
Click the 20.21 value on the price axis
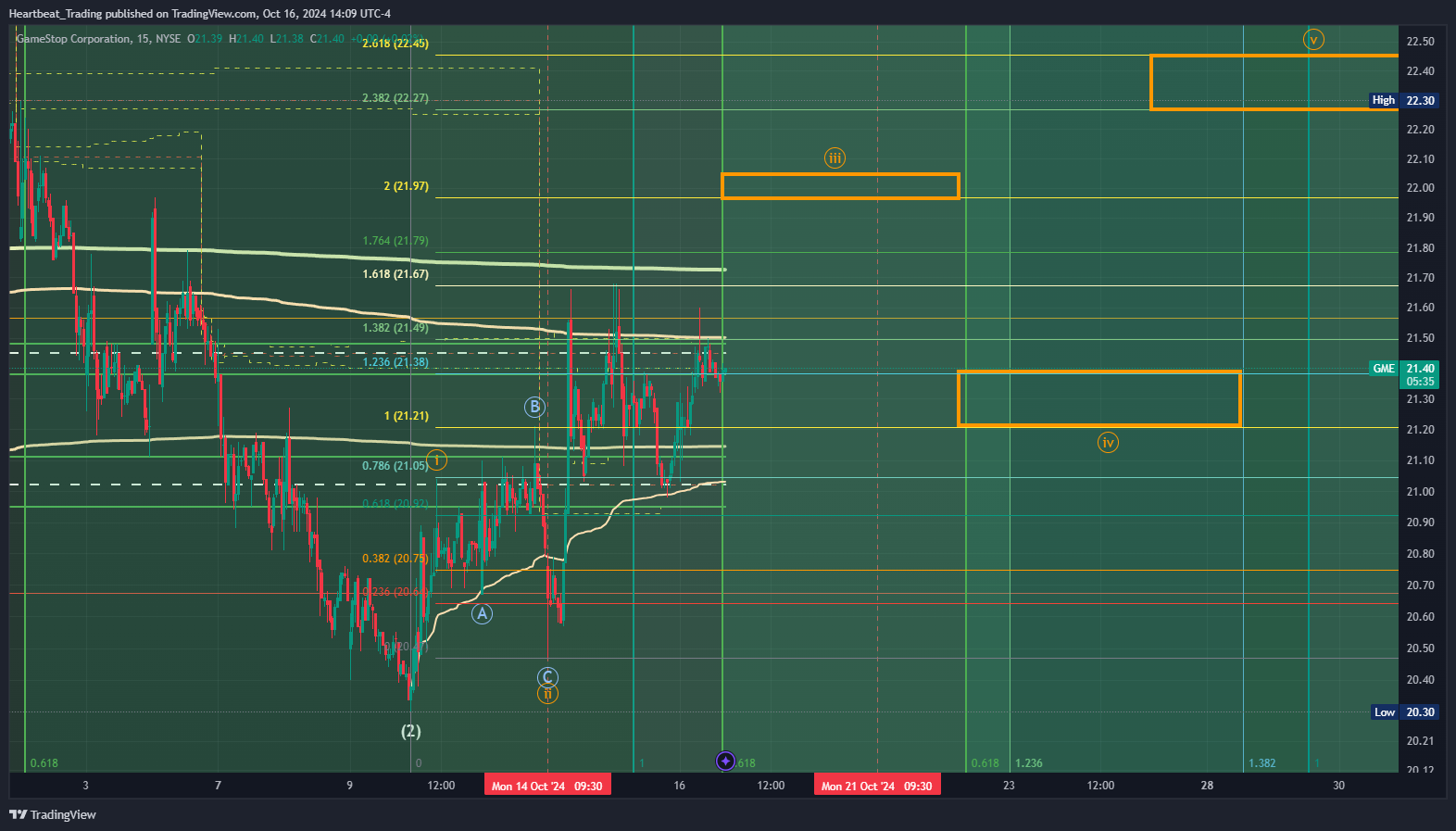coord(1420,741)
